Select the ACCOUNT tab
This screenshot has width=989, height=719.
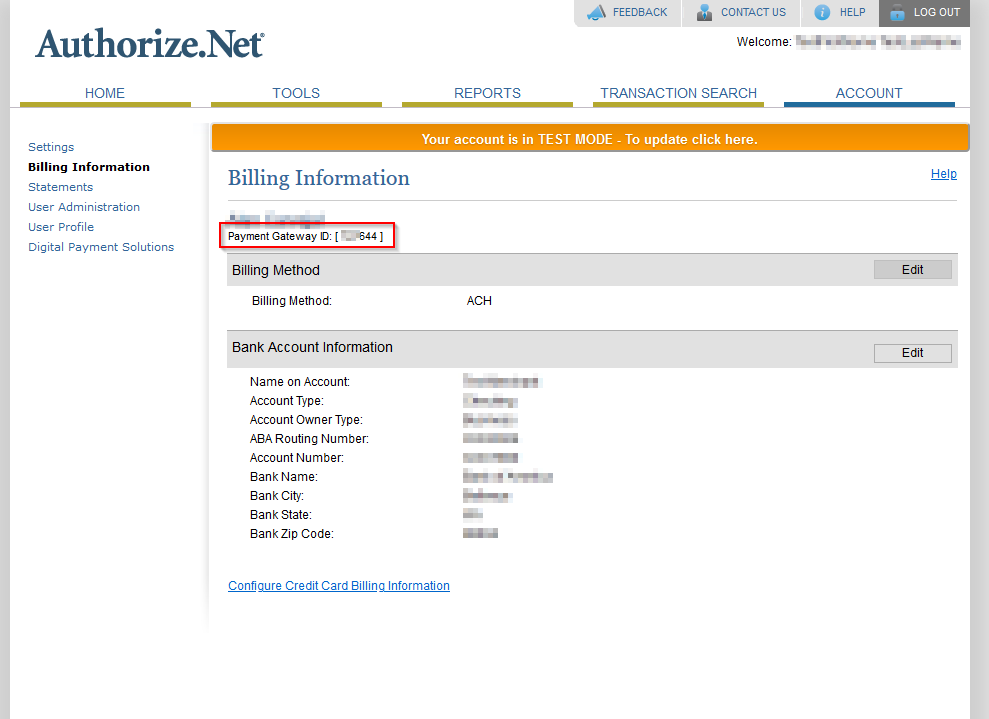click(x=869, y=93)
